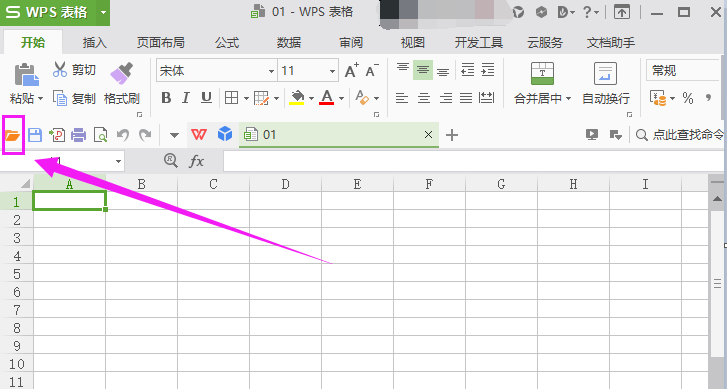Viewport: 727px width, 389px height.
Task: Click the draw border table icon
Action: click(261, 98)
